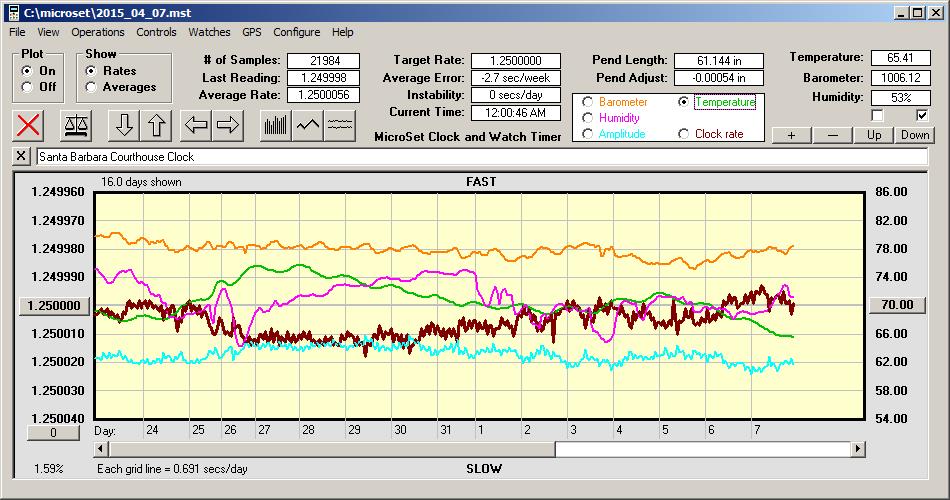The width and height of the screenshot is (950, 500).
Task: Set Plot to Off
Action: pos(27,87)
